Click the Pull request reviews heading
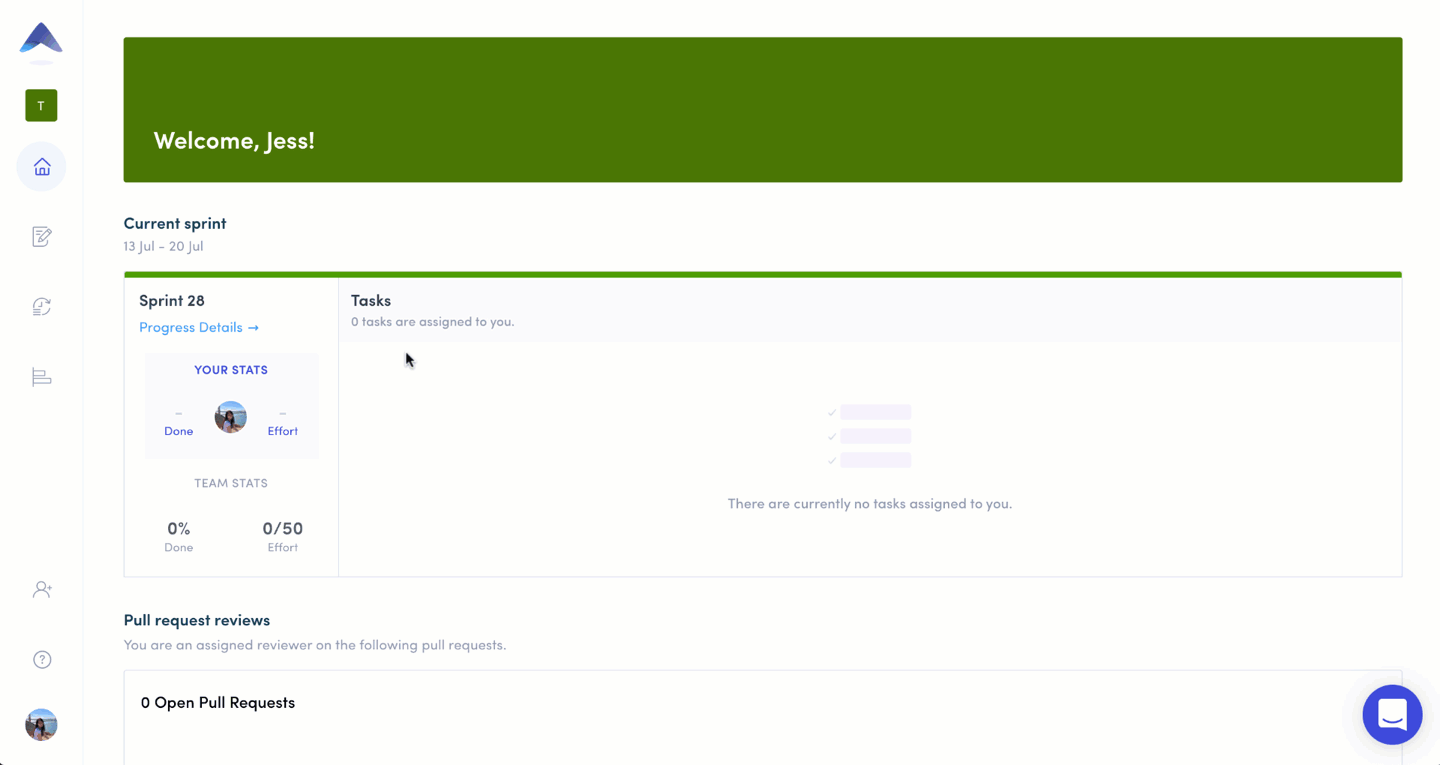 pos(197,620)
